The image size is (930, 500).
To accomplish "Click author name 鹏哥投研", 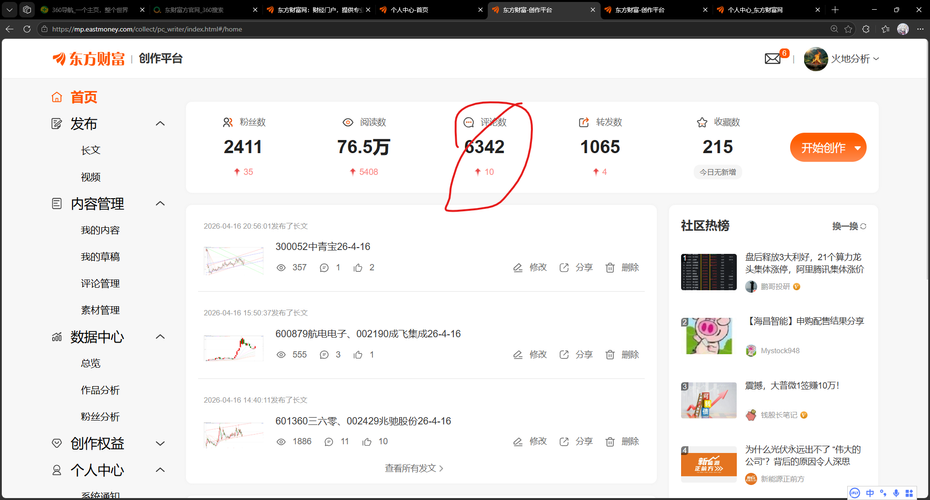I will [x=775, y=286].
